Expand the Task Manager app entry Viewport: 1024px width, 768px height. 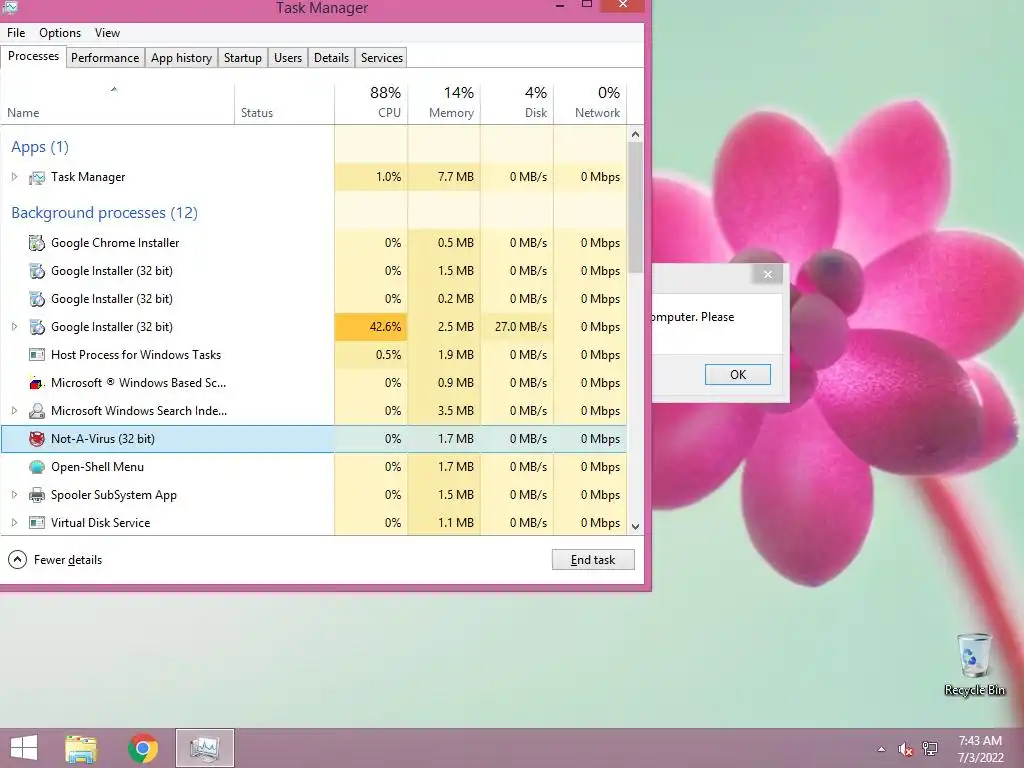[x=14, y=177]
